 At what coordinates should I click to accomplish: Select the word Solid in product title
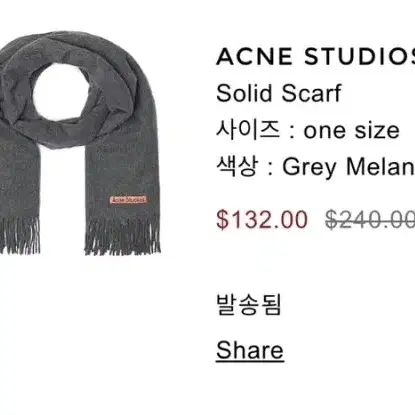pos(244,93)
